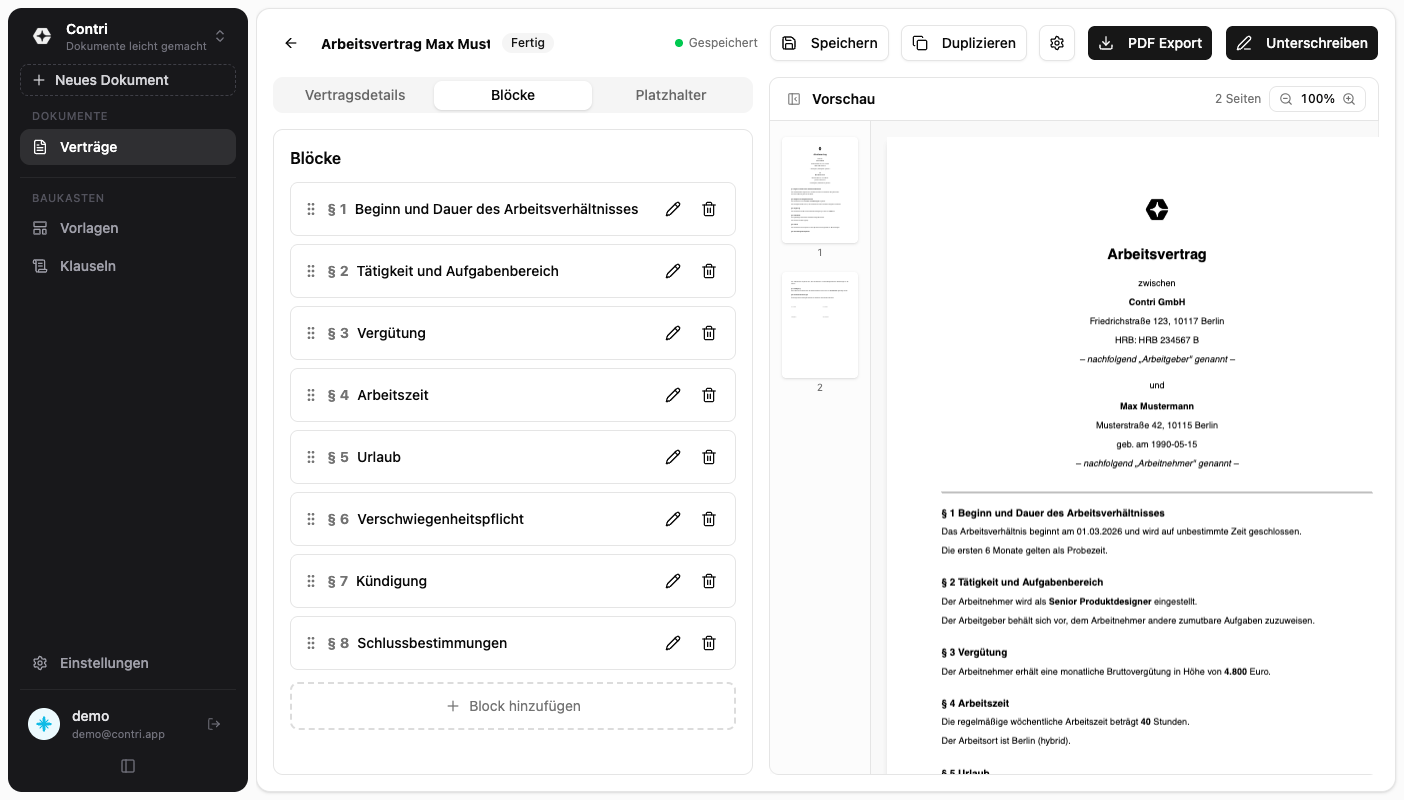Screen dimensions: 1404x800
Task: Delete the § 6 Verschwiegenheitspflicht block
Action: coord(709,519)
